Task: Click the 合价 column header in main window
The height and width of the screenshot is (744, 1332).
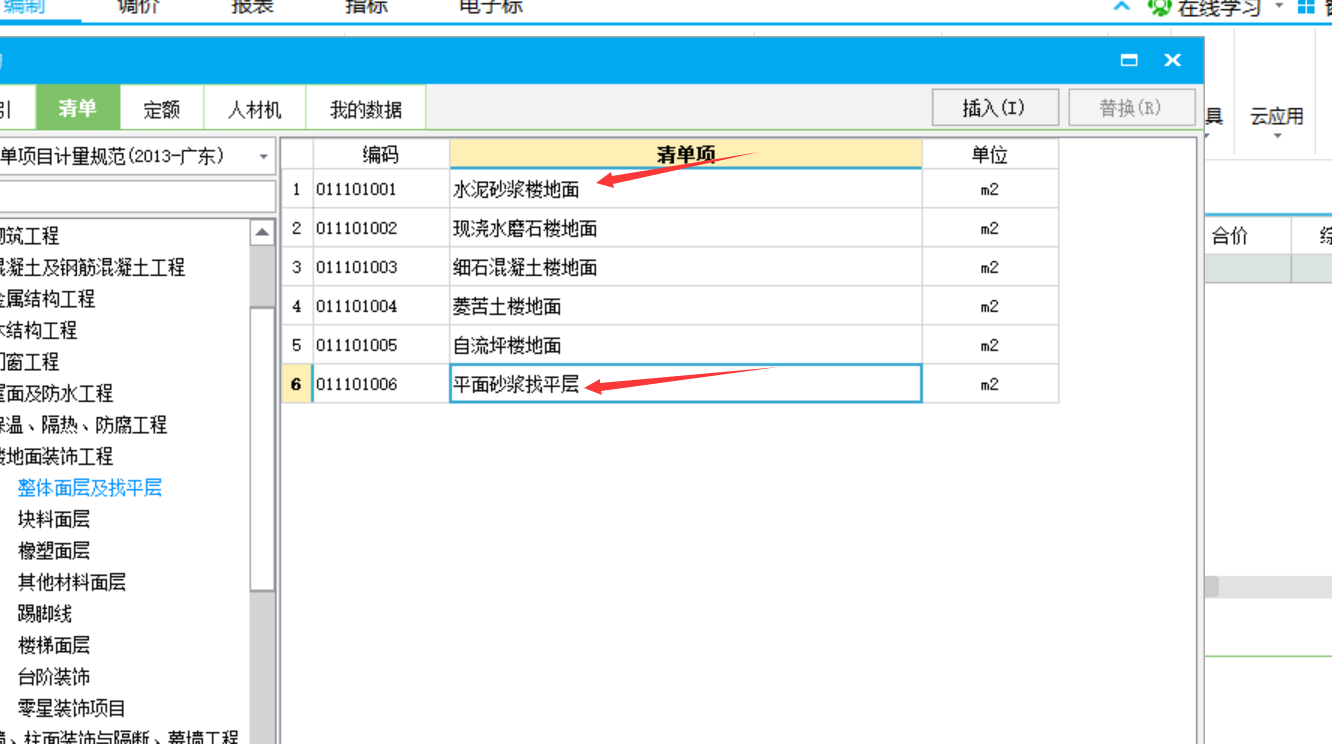Action: 1229,236
